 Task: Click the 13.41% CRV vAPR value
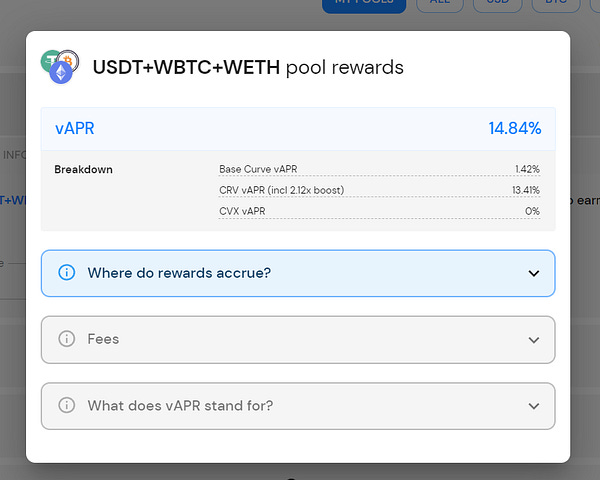point(526,190)
